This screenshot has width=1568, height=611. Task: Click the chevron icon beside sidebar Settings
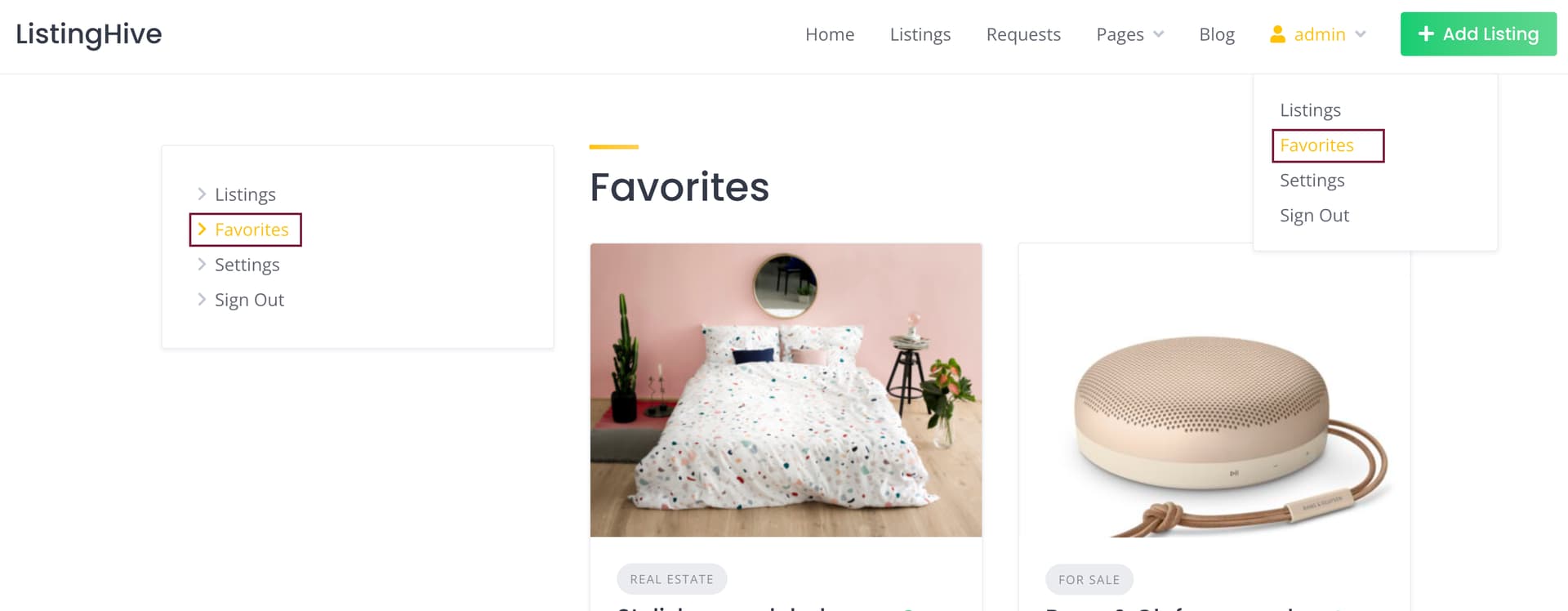(202, 265)
